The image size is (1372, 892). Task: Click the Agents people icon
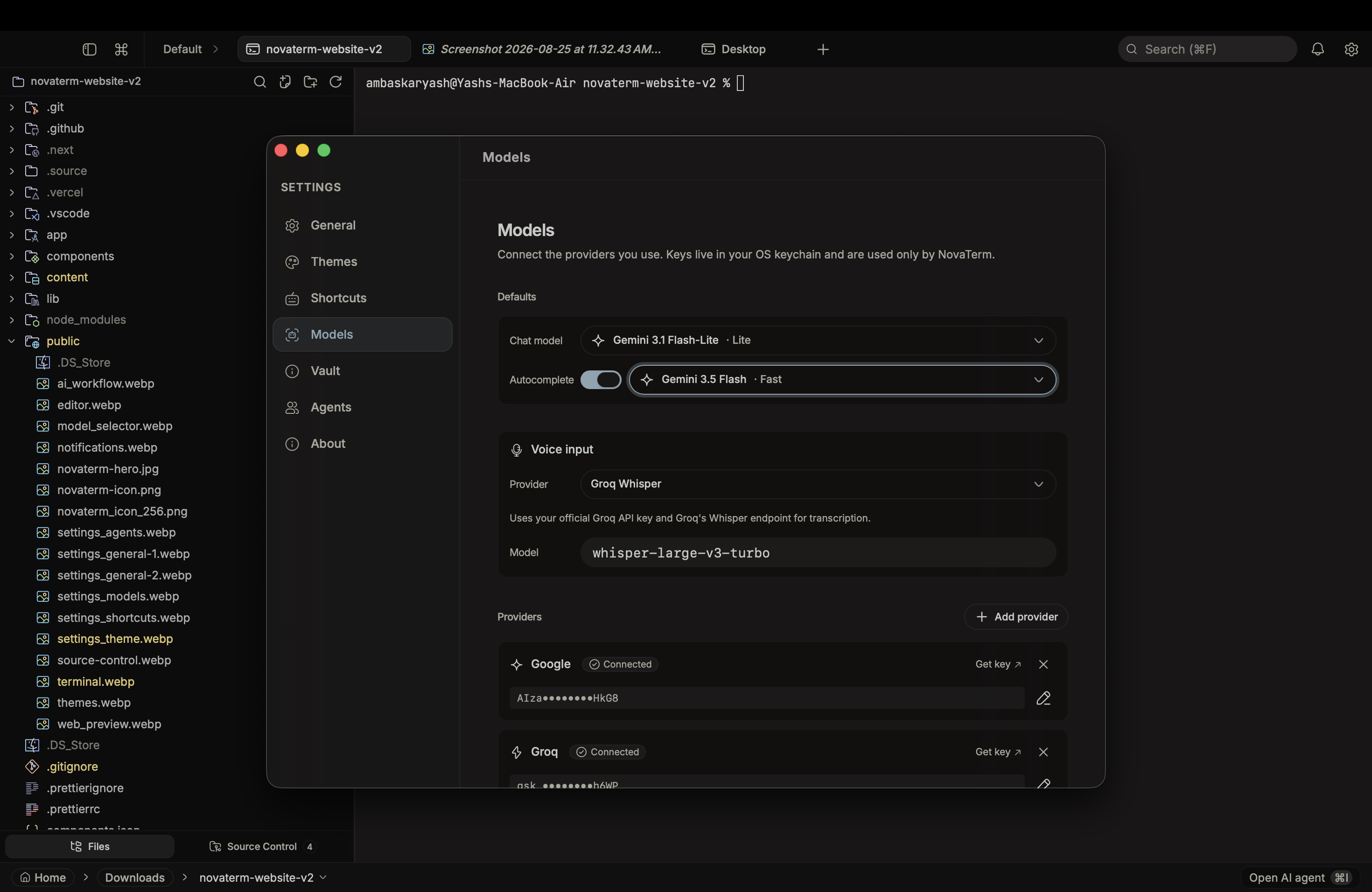(292, 407)
